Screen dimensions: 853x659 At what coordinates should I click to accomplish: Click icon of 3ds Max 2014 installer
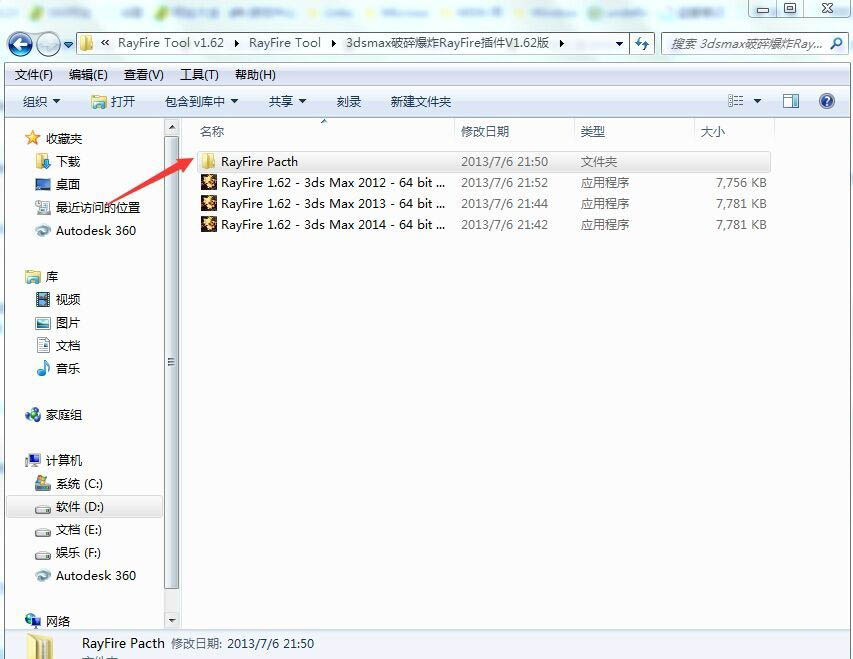coord(209,224)
